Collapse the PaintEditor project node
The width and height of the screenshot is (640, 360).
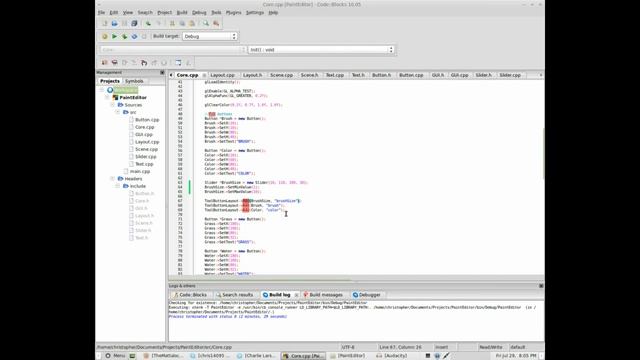[107, 98]
